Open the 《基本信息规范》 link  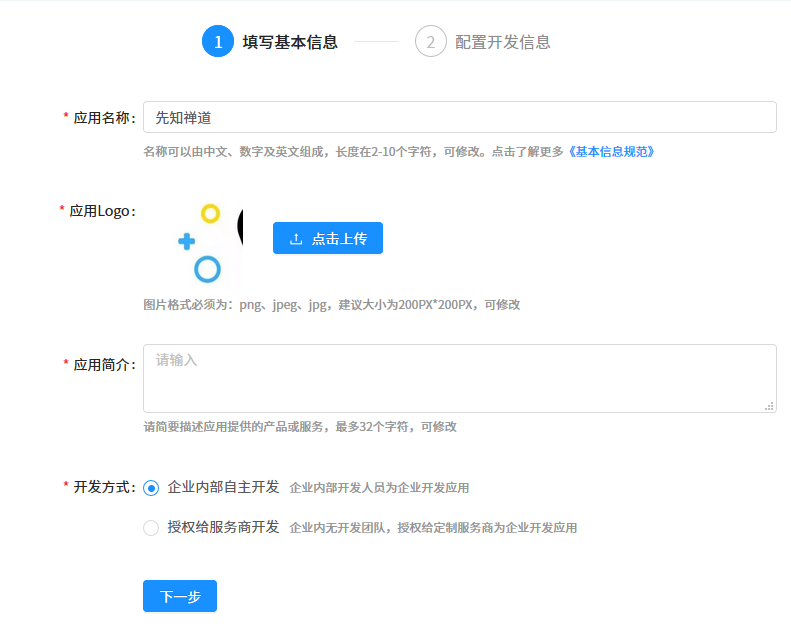pos(611,151)
